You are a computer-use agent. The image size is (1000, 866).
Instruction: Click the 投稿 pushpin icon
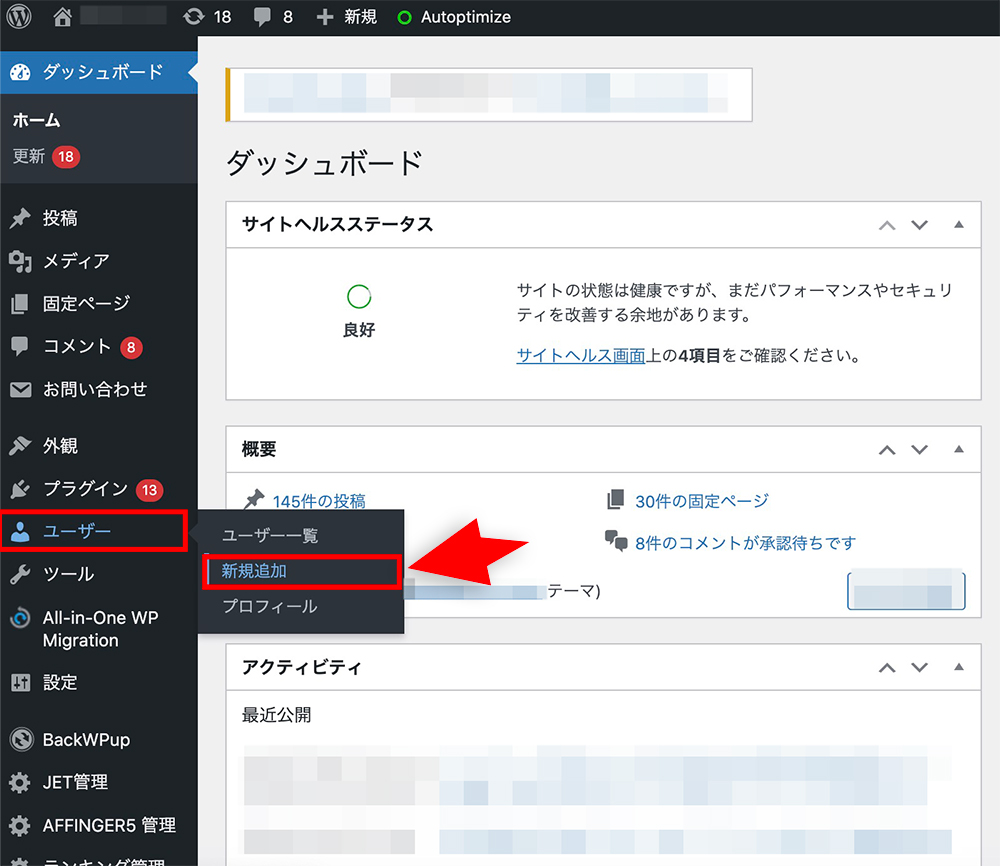(x=20, y=218)
